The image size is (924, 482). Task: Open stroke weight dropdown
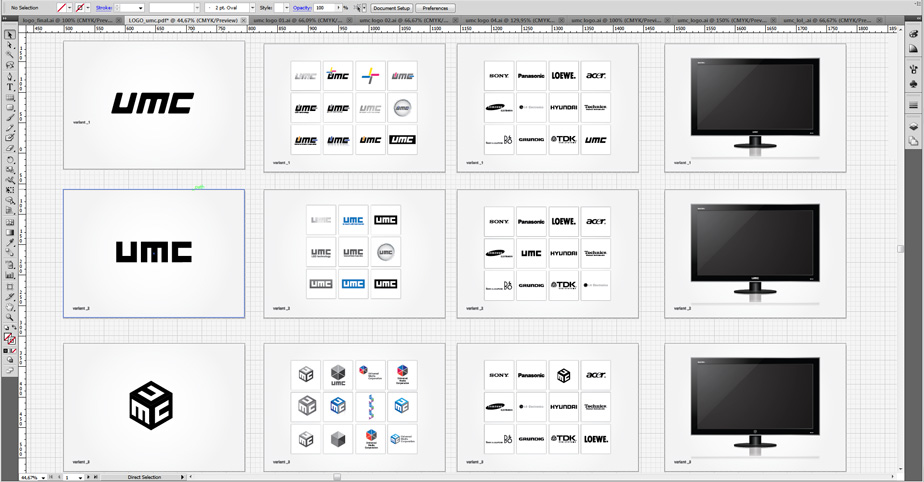[140, 8]
